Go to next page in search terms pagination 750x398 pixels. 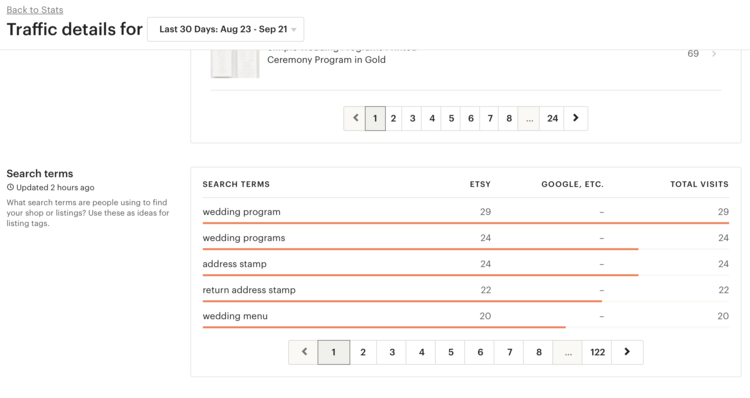627,352
